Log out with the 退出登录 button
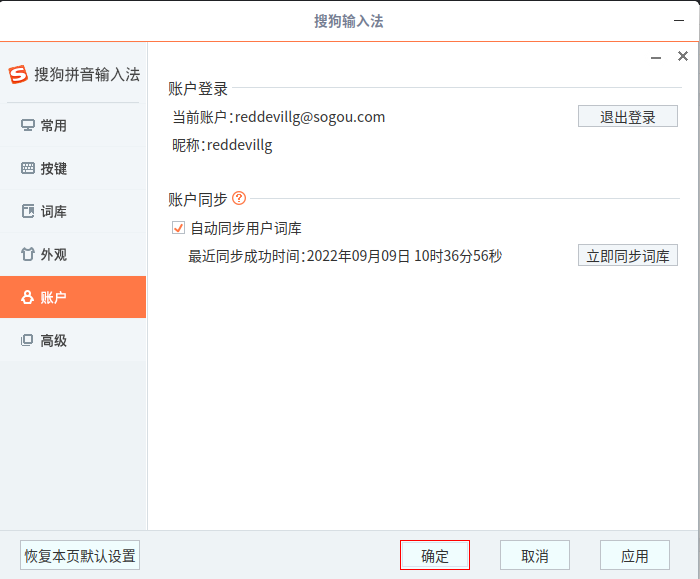 628,117
